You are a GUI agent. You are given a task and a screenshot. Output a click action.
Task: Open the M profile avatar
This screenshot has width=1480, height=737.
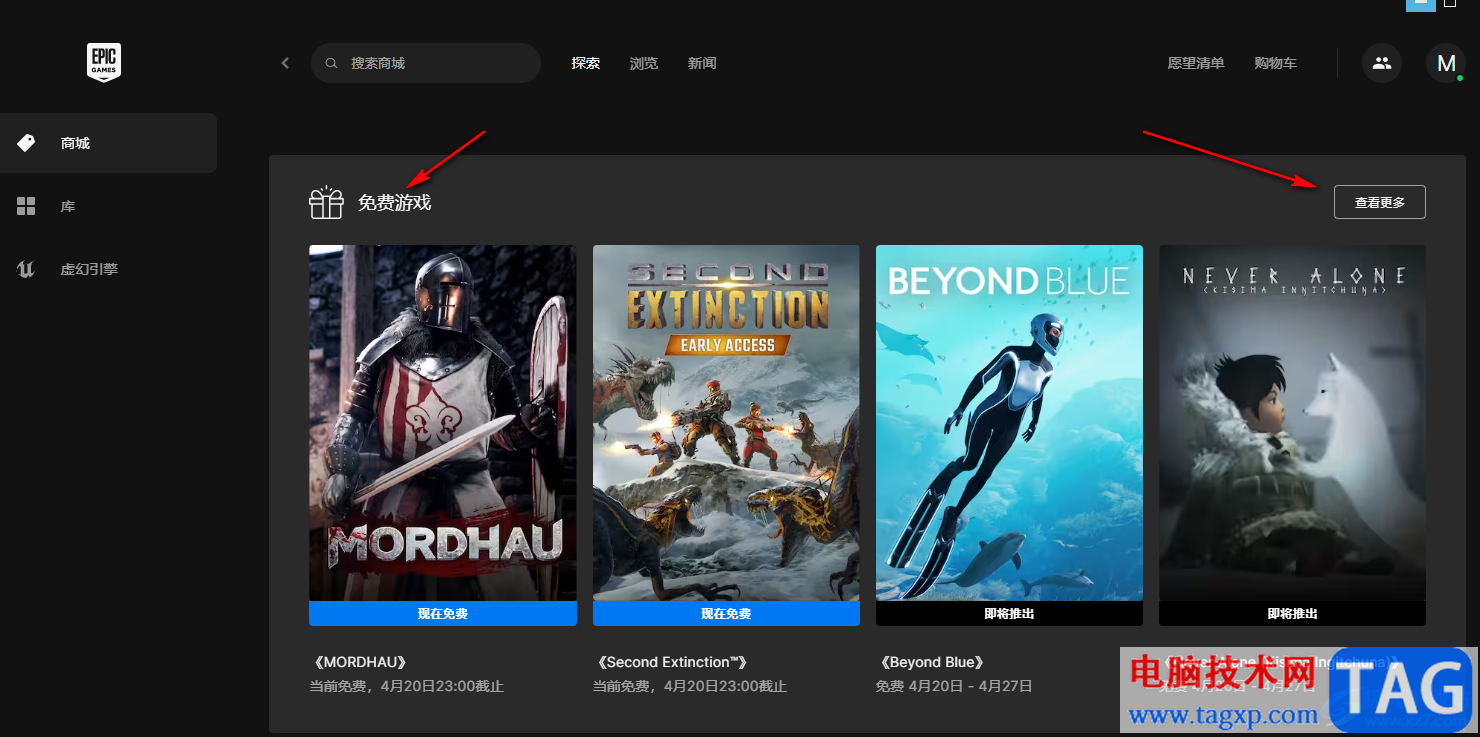[1446, 63]
